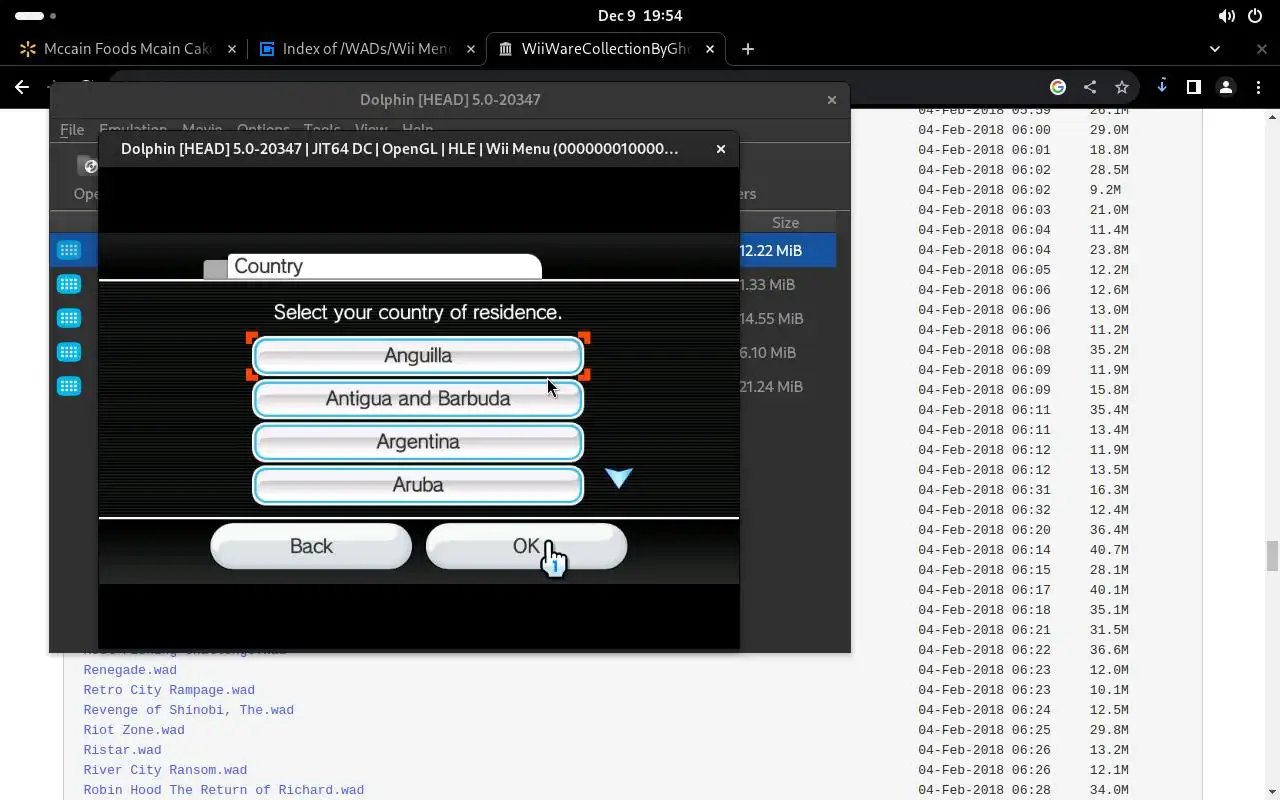This screenshot has height=800, width=1280.
Task: Select Anguilla as country
Action: tap(418, 355)
